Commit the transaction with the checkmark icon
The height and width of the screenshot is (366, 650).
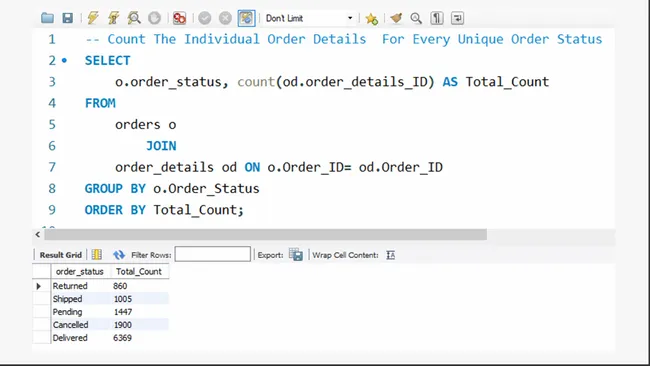204,18
